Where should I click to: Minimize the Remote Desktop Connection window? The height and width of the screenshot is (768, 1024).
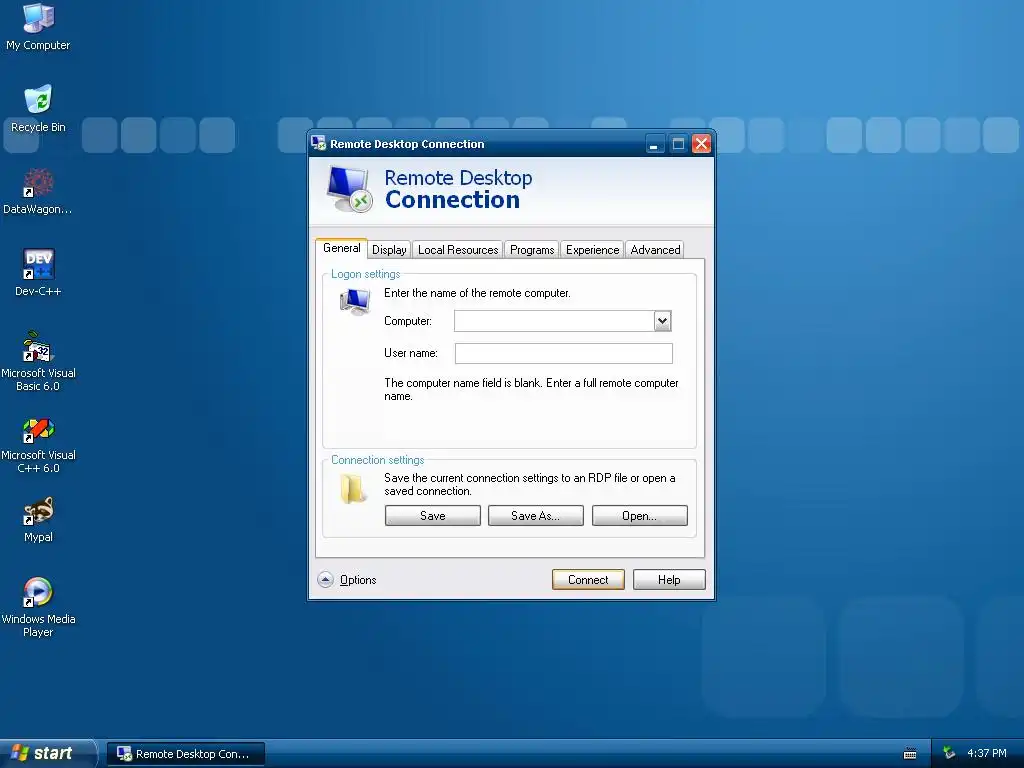(x=654, y=144)
